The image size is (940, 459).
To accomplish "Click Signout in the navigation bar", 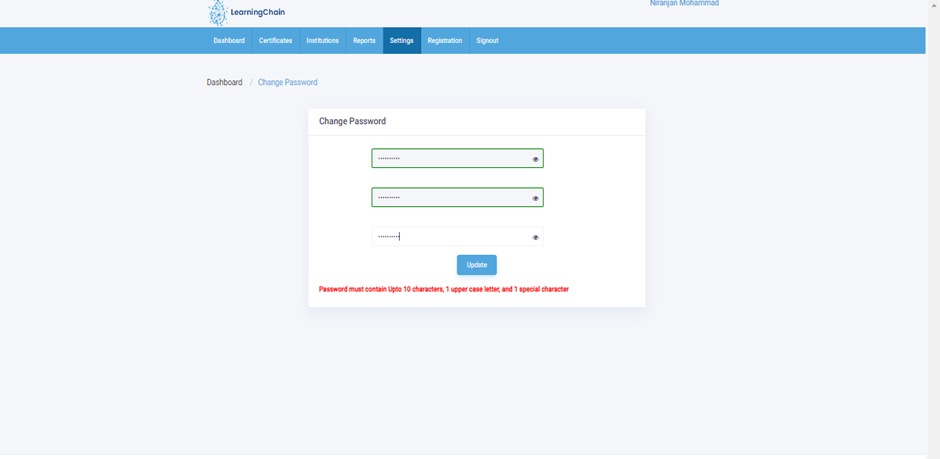I will click(487, 41).
